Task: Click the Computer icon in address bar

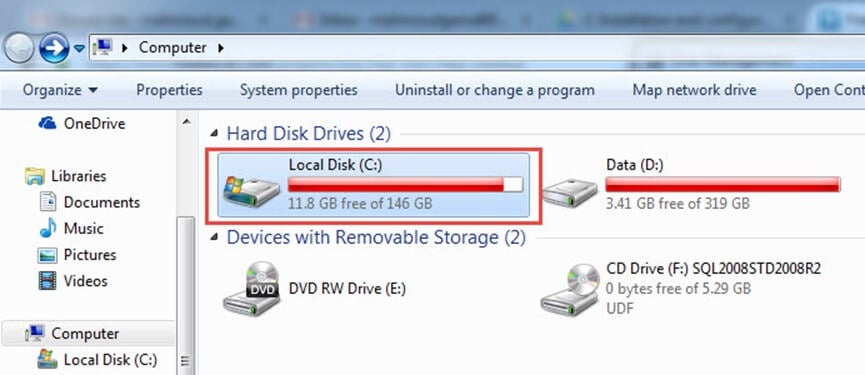Action: 103,47
